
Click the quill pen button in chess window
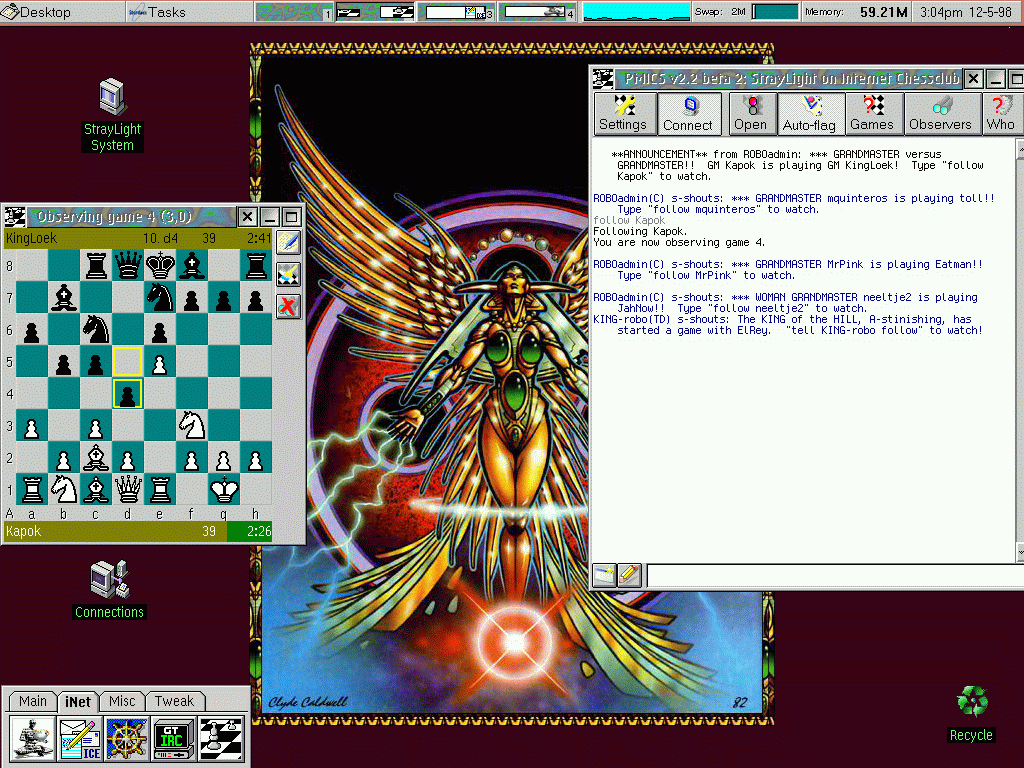(x=288, y=242)
